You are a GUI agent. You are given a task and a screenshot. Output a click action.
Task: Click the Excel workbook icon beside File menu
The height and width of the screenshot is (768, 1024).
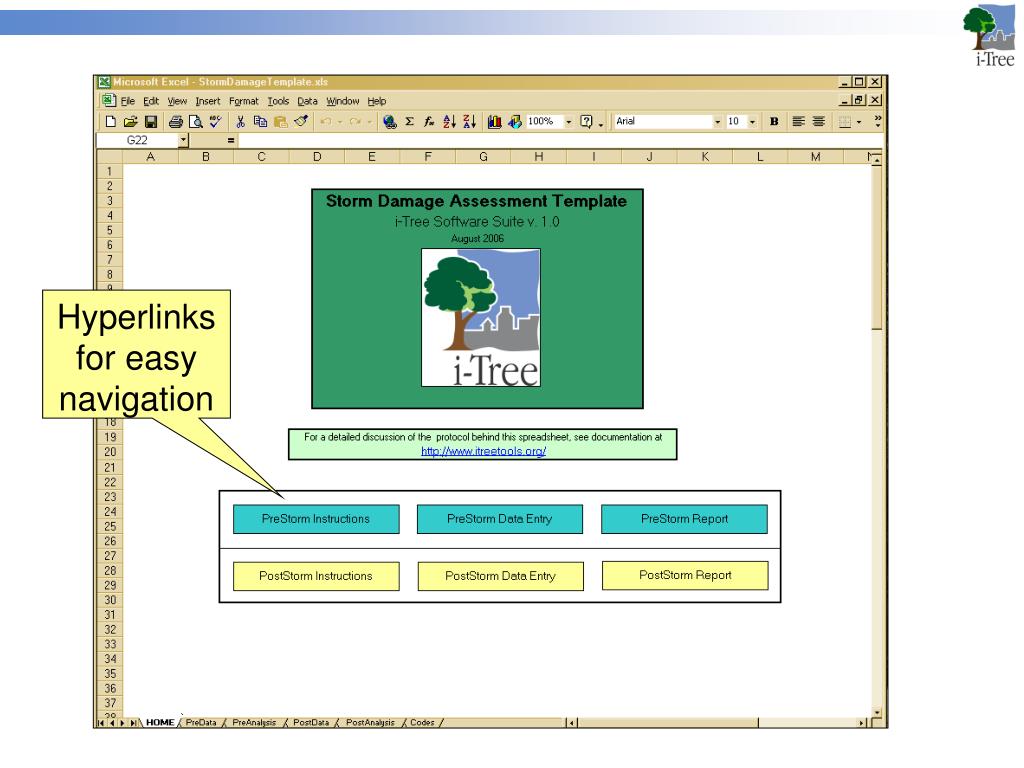point(108,101)
